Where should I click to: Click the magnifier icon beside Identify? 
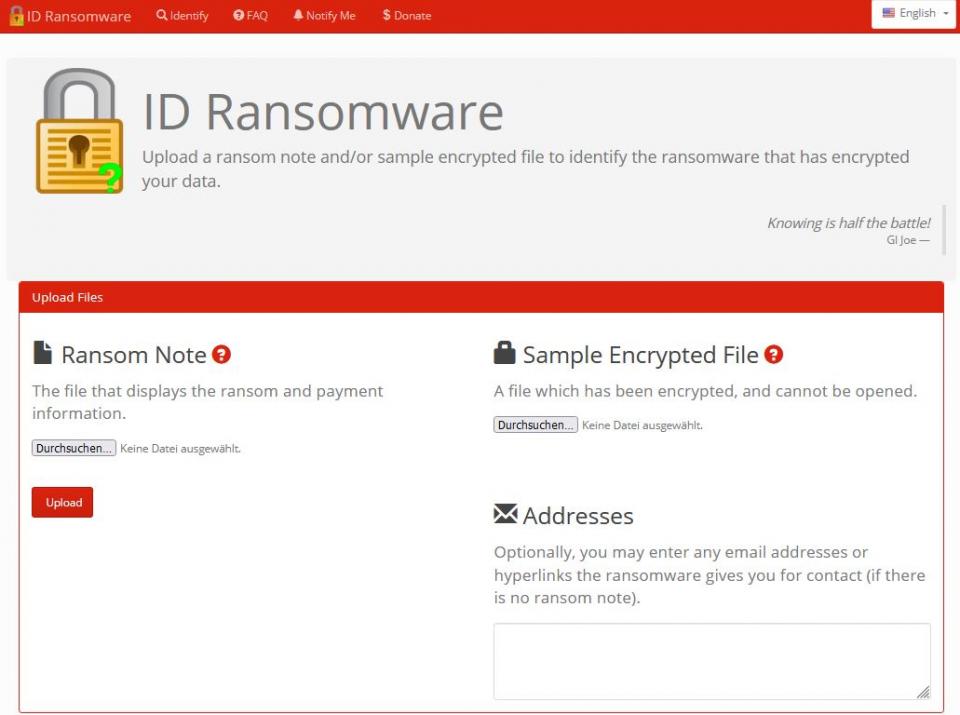coord(160,15)
